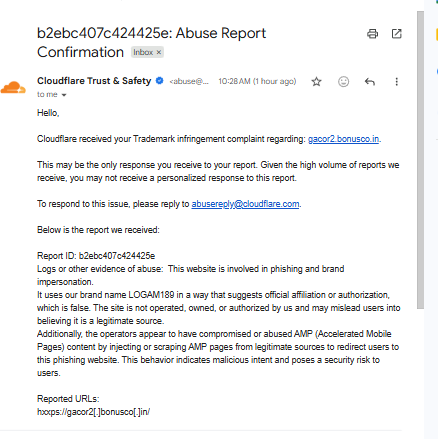Open the gacor2.bonusco.in link
The height and width of the screenshot is (439, 438).
(343, 139)
